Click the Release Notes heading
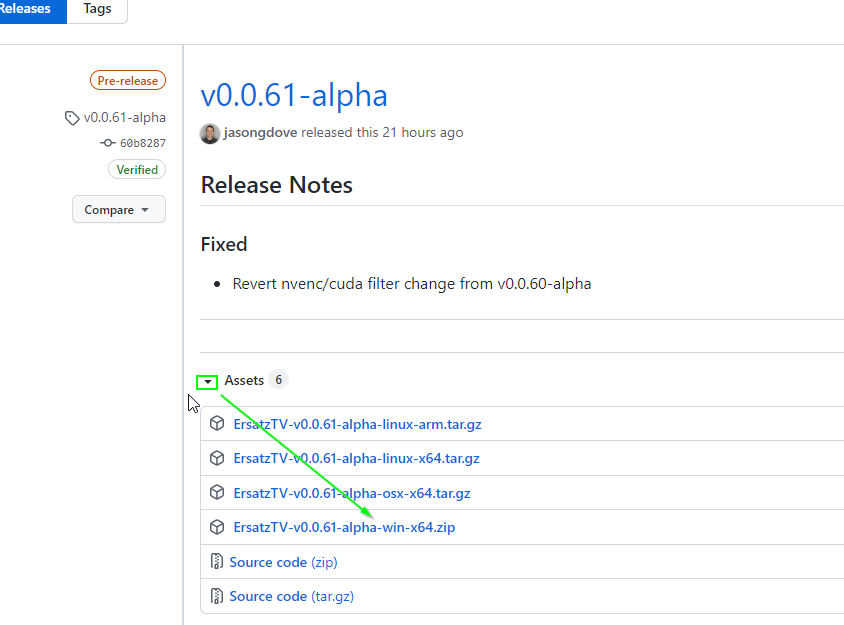The height and width of the screenshot is (625, 844). coord(277,185)
